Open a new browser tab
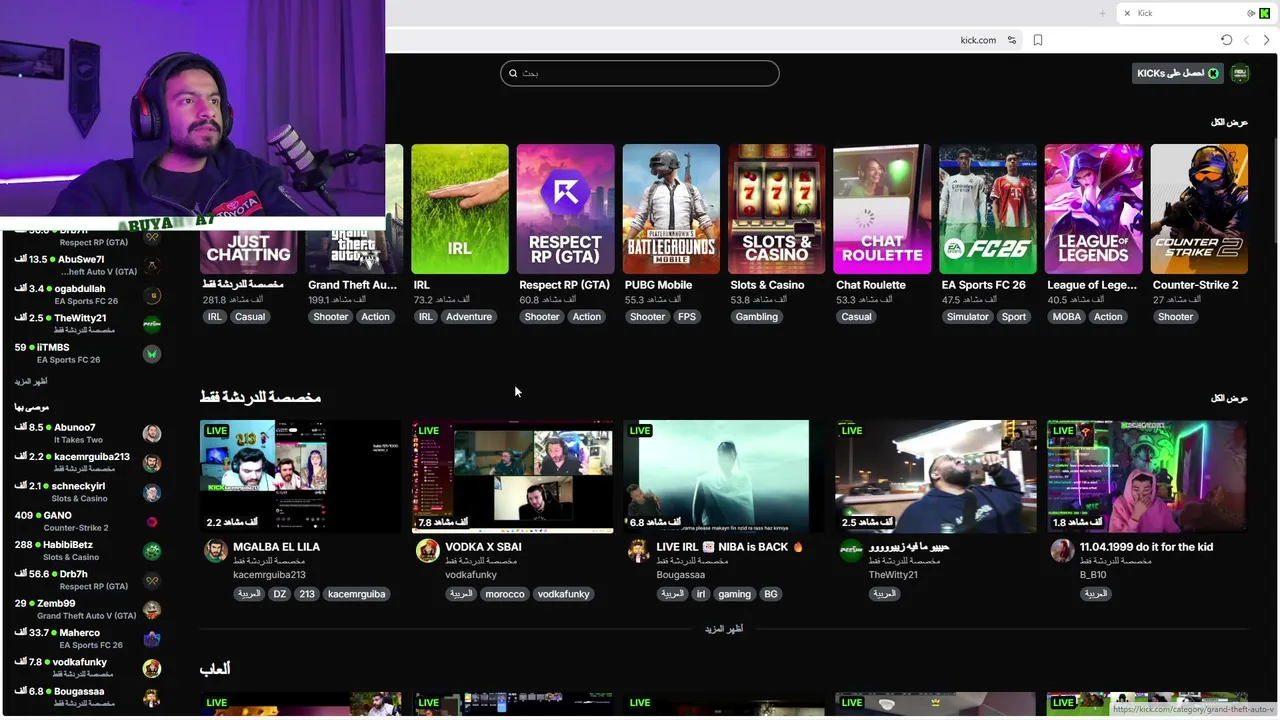The width and height of the screenshot is (1280, 720). tap(1103, 13)
